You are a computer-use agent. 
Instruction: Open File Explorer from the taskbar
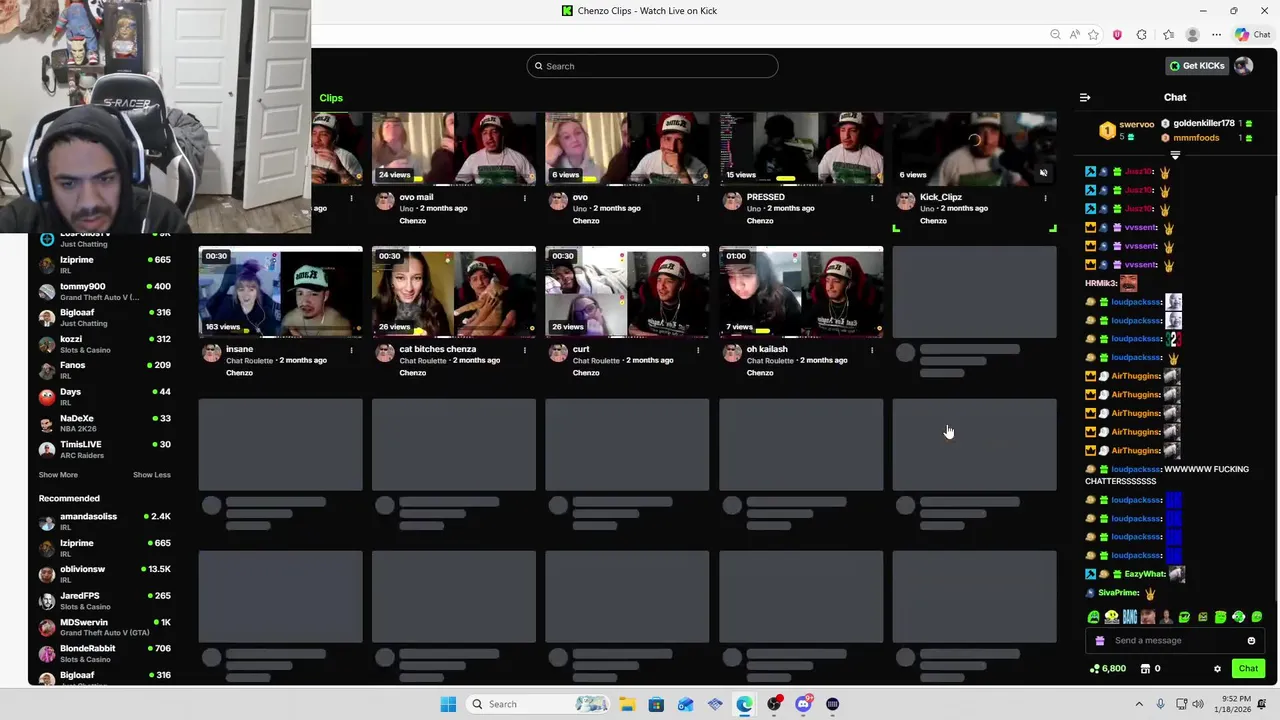pyautogui.click(x=627, y=704)
